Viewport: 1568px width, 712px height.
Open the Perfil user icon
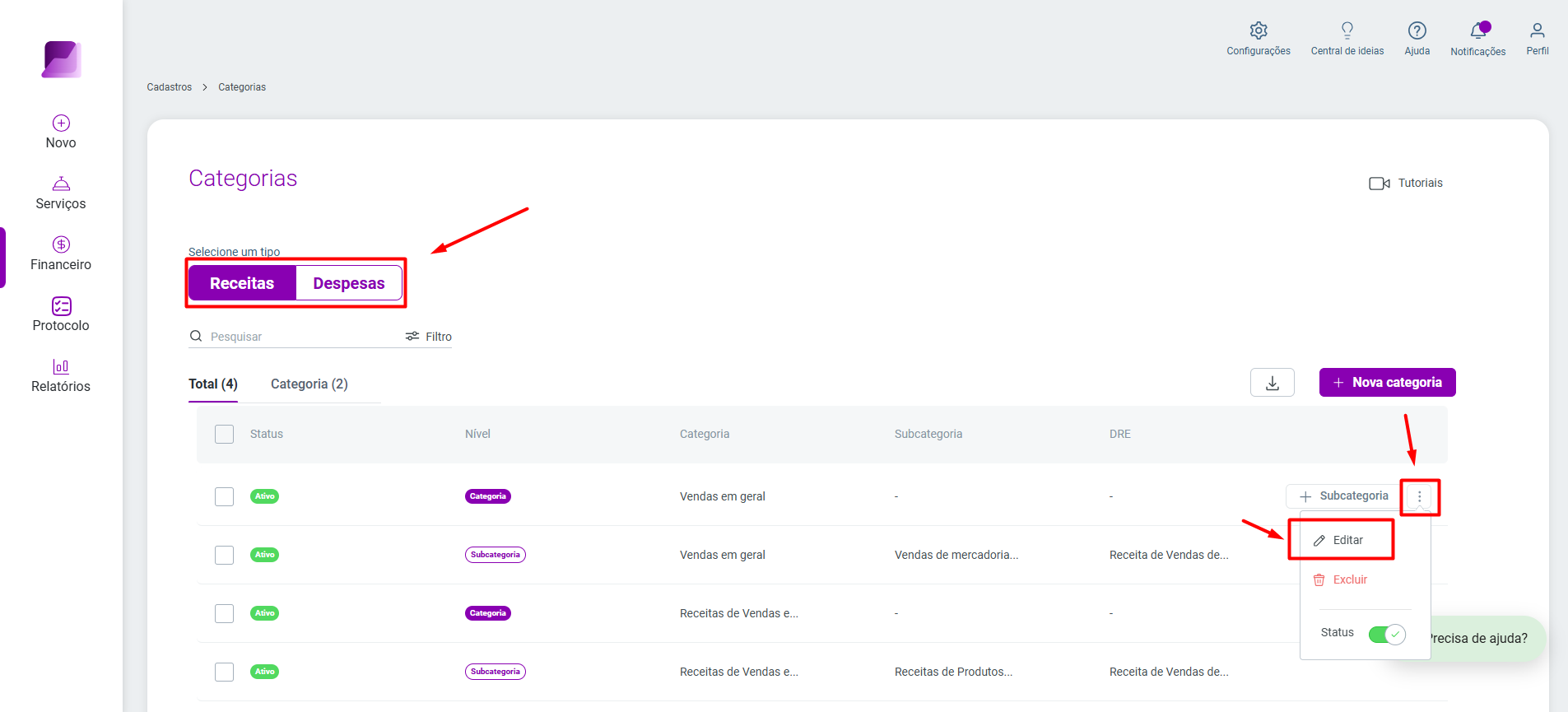point(1538,30)
